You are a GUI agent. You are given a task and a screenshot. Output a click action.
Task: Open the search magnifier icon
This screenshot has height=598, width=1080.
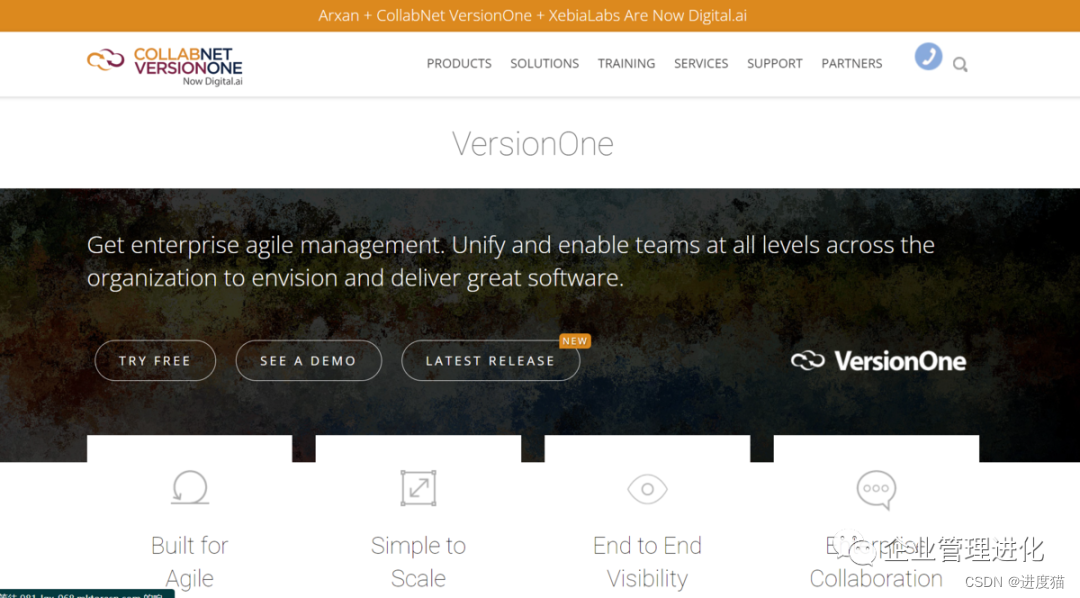[960, 65]
